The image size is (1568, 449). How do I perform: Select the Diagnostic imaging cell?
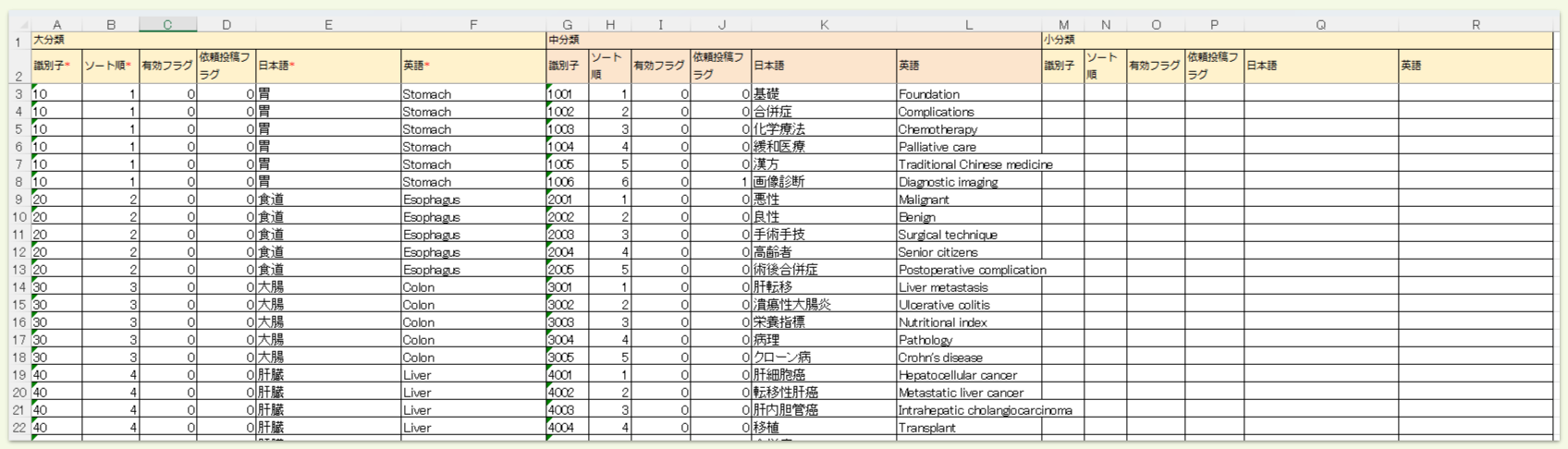[969, 181]
